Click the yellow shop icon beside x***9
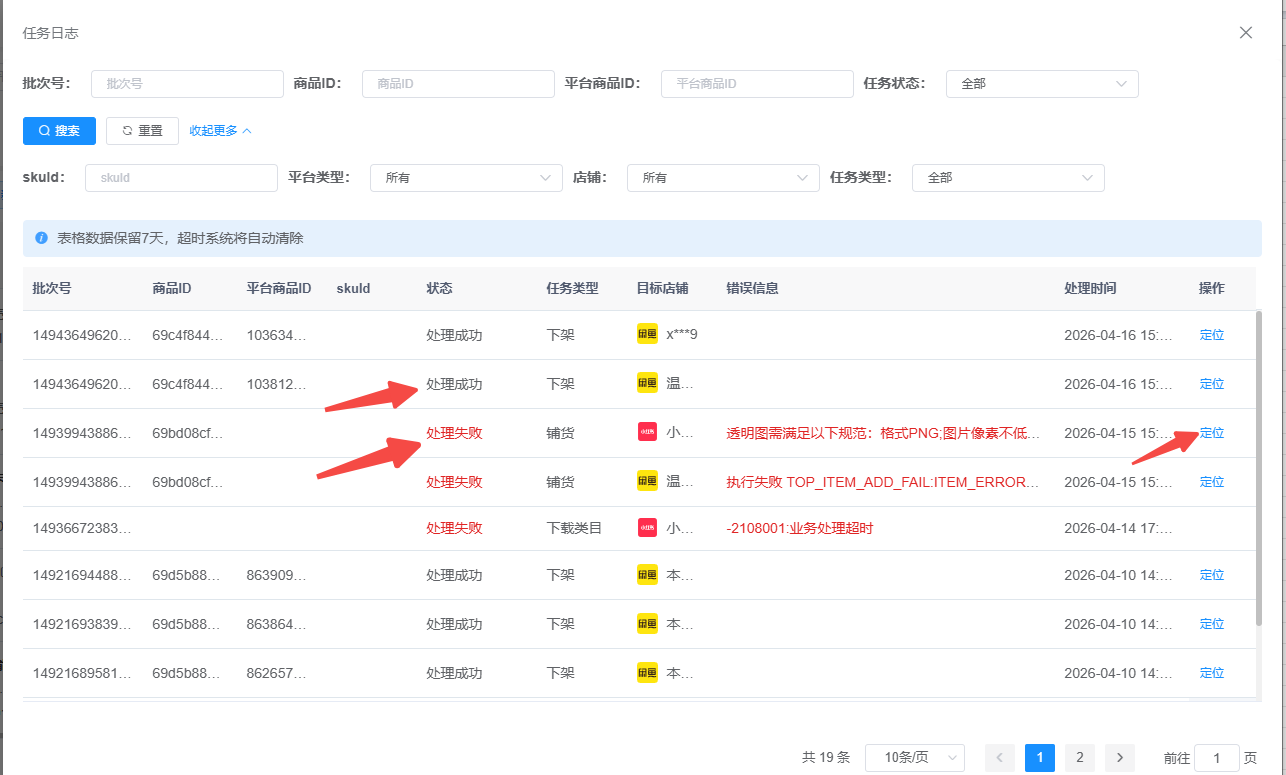This screenshot has width=1286, height=775. pyautogui.click(x=647, y=334)
